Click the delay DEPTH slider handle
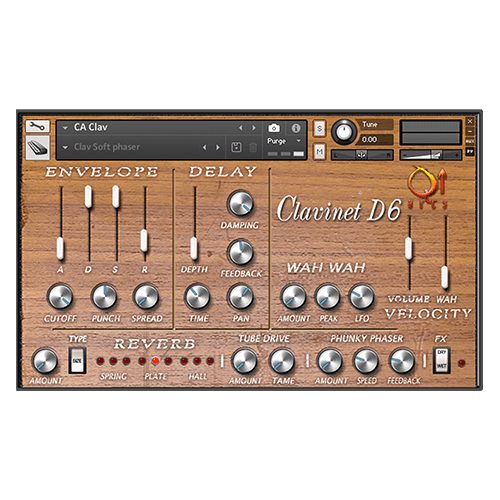The image size is (500, 500). [x=194, y=248]
